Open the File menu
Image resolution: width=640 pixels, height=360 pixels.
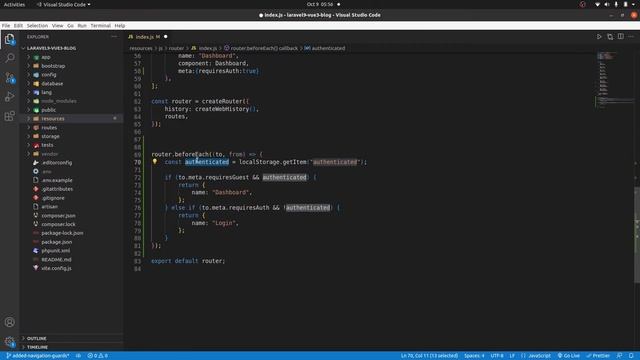(6, 26)
